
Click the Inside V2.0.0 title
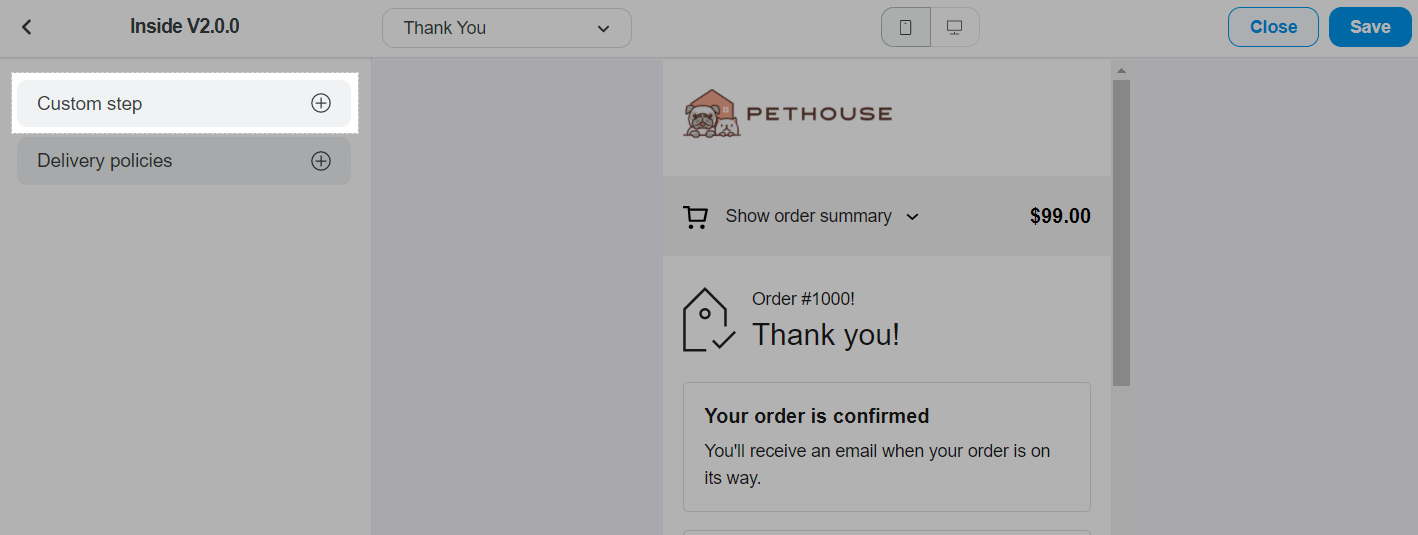coord(185,27)
